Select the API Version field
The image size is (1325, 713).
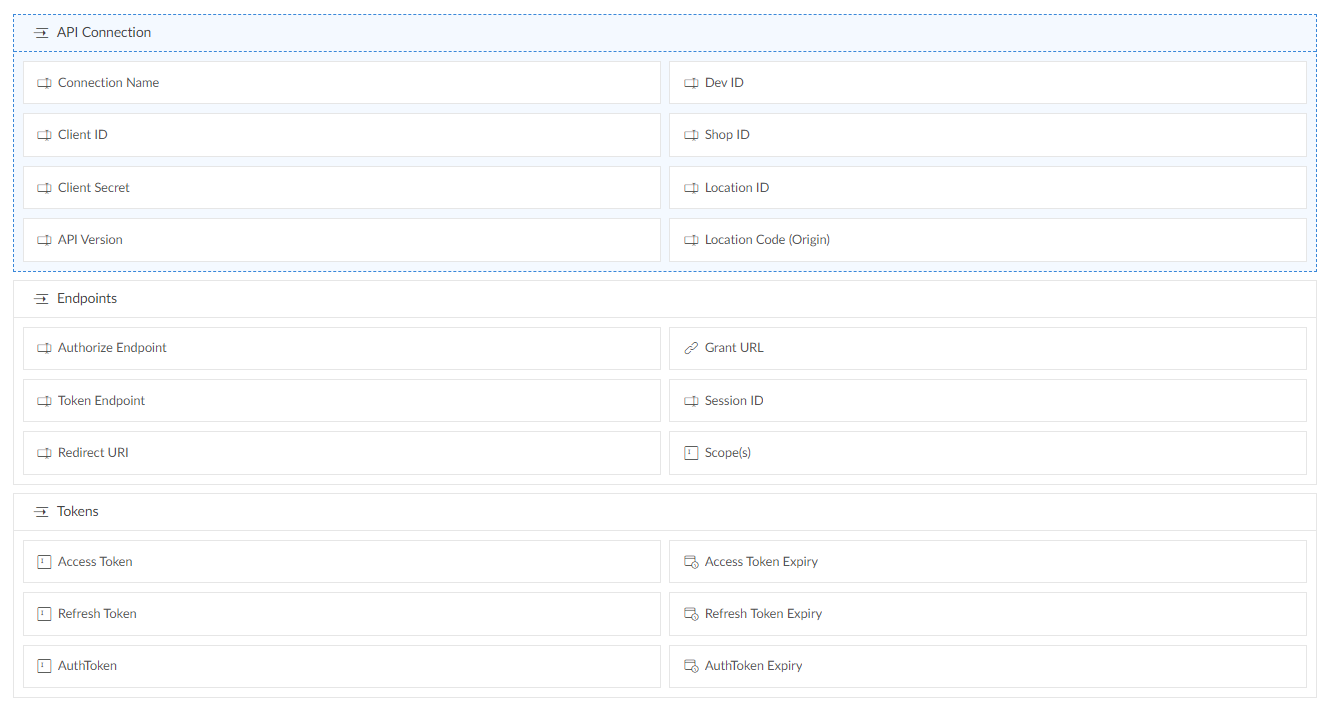click(x=341, y=240)
